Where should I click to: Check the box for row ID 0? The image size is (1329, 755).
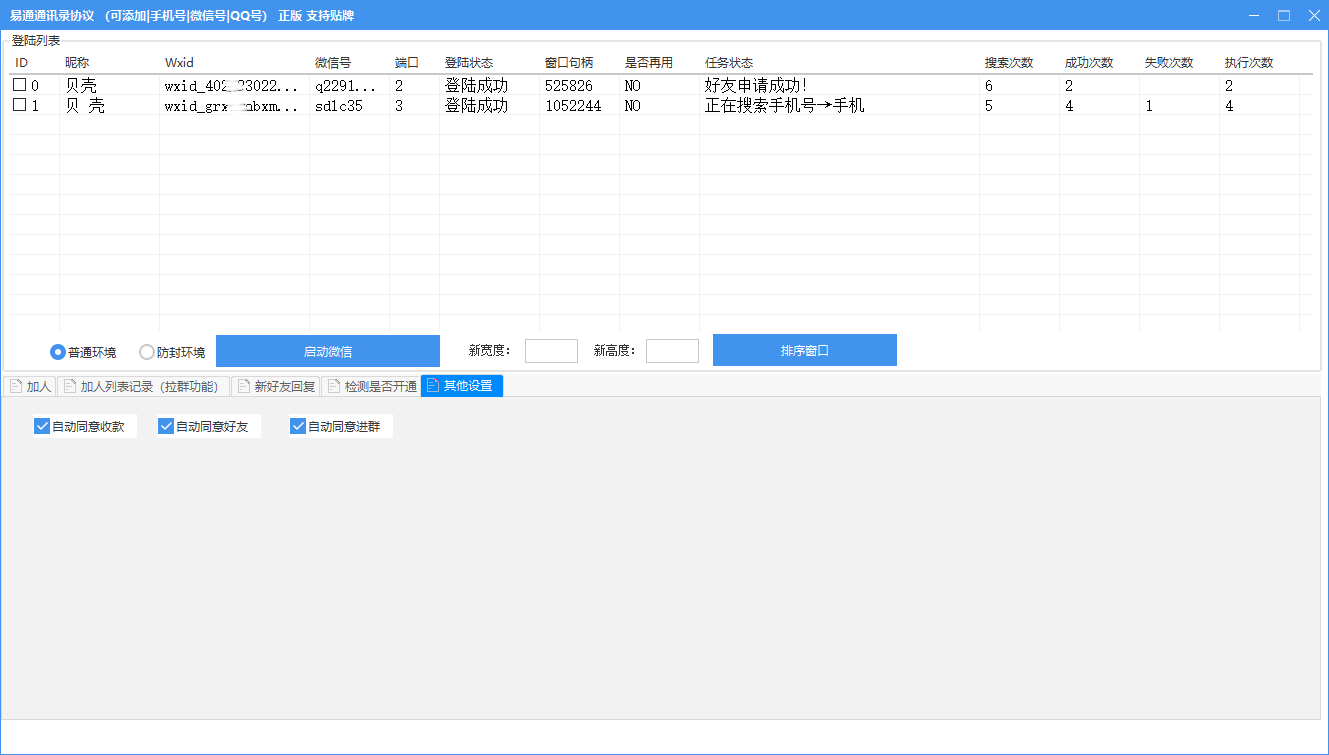pos(19,85)
